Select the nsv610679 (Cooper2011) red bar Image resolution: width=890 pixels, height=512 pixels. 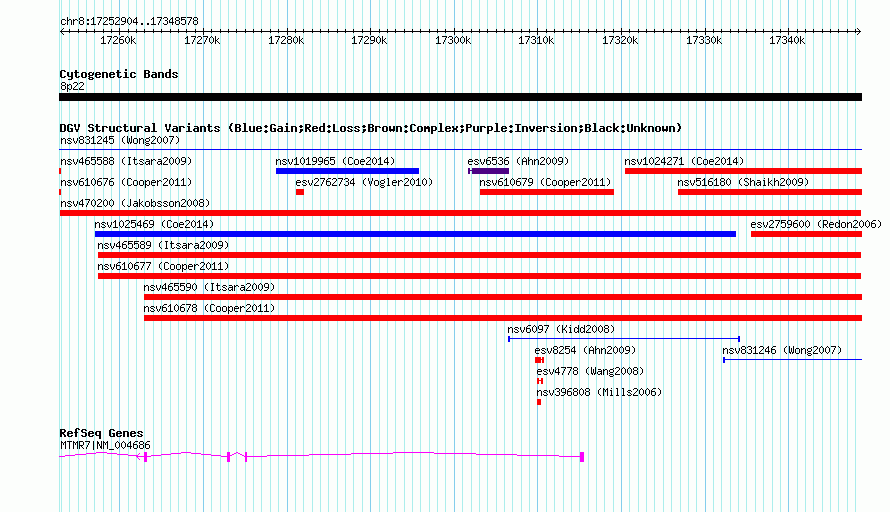[x=547, y=192]
